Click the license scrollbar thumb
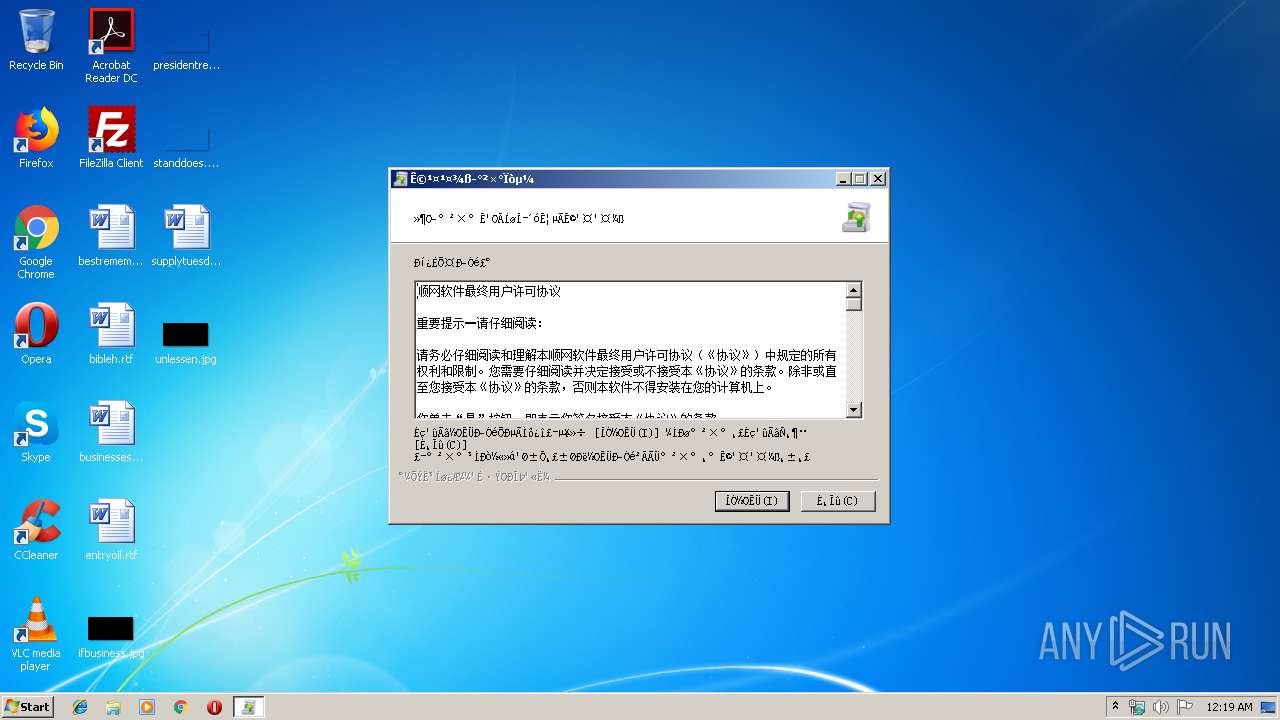Viewport: 1280px width, 720px height. click(854, 304)
